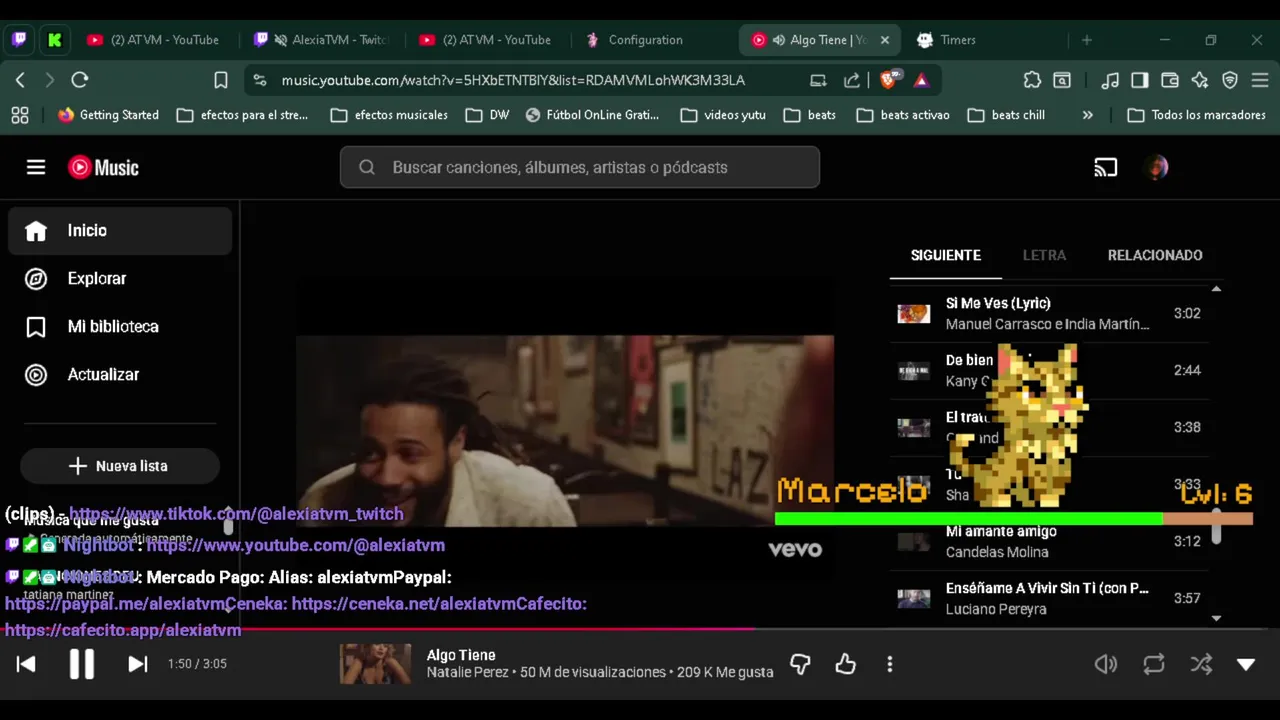
Task: Go to the YouTube Music logo home
Action: click(104, 167)
